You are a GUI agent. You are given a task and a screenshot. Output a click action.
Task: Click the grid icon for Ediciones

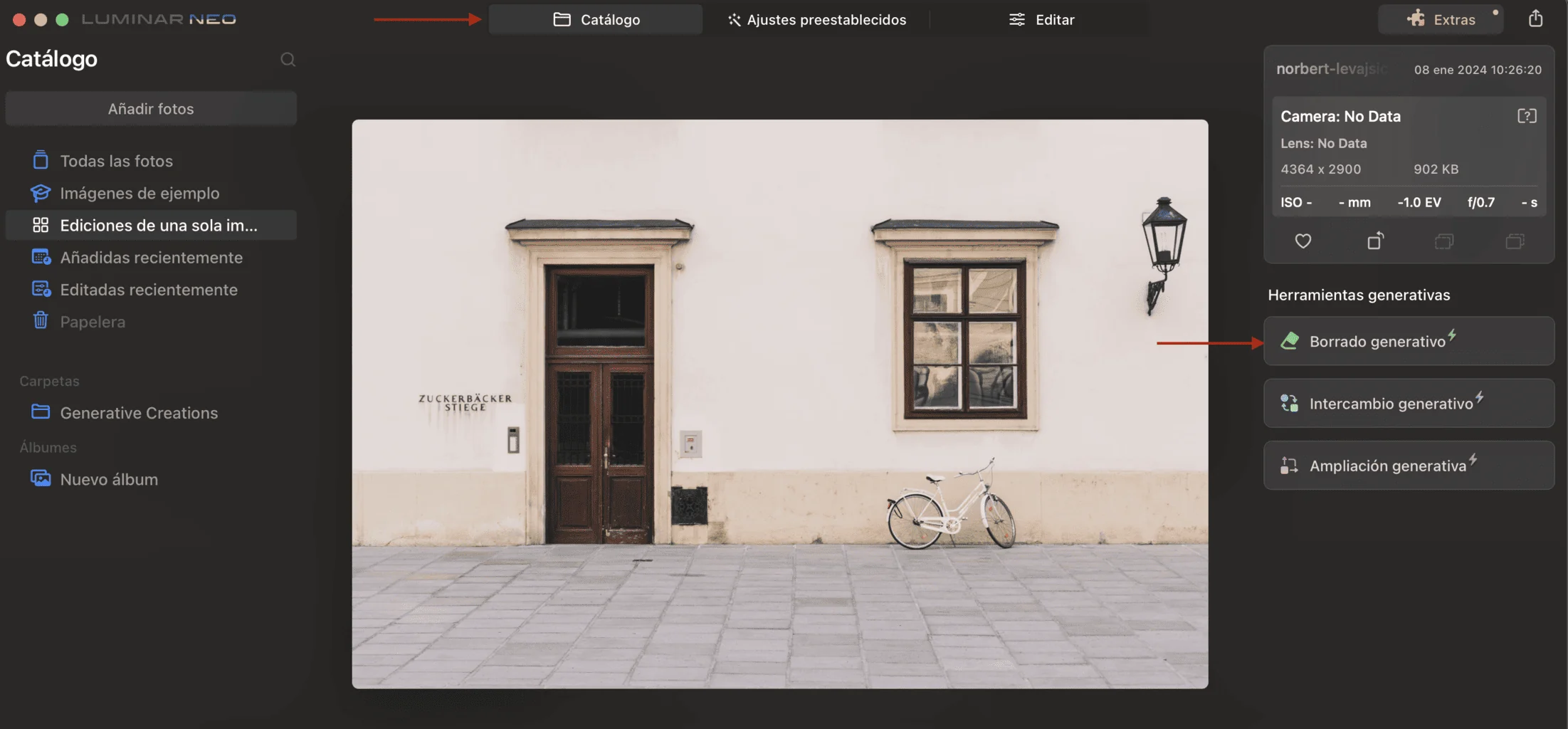(41, 225)
